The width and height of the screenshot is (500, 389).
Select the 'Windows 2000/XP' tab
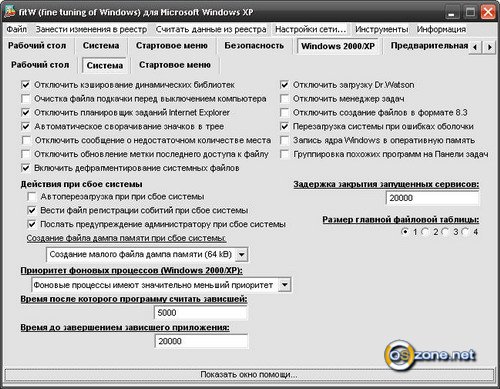338,46
